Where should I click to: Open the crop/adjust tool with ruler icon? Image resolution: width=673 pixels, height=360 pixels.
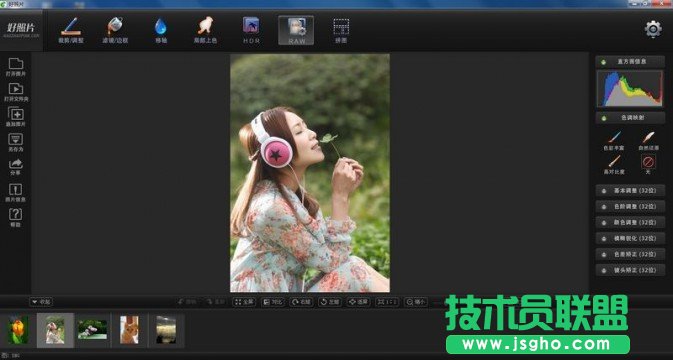tap(71, 30)
